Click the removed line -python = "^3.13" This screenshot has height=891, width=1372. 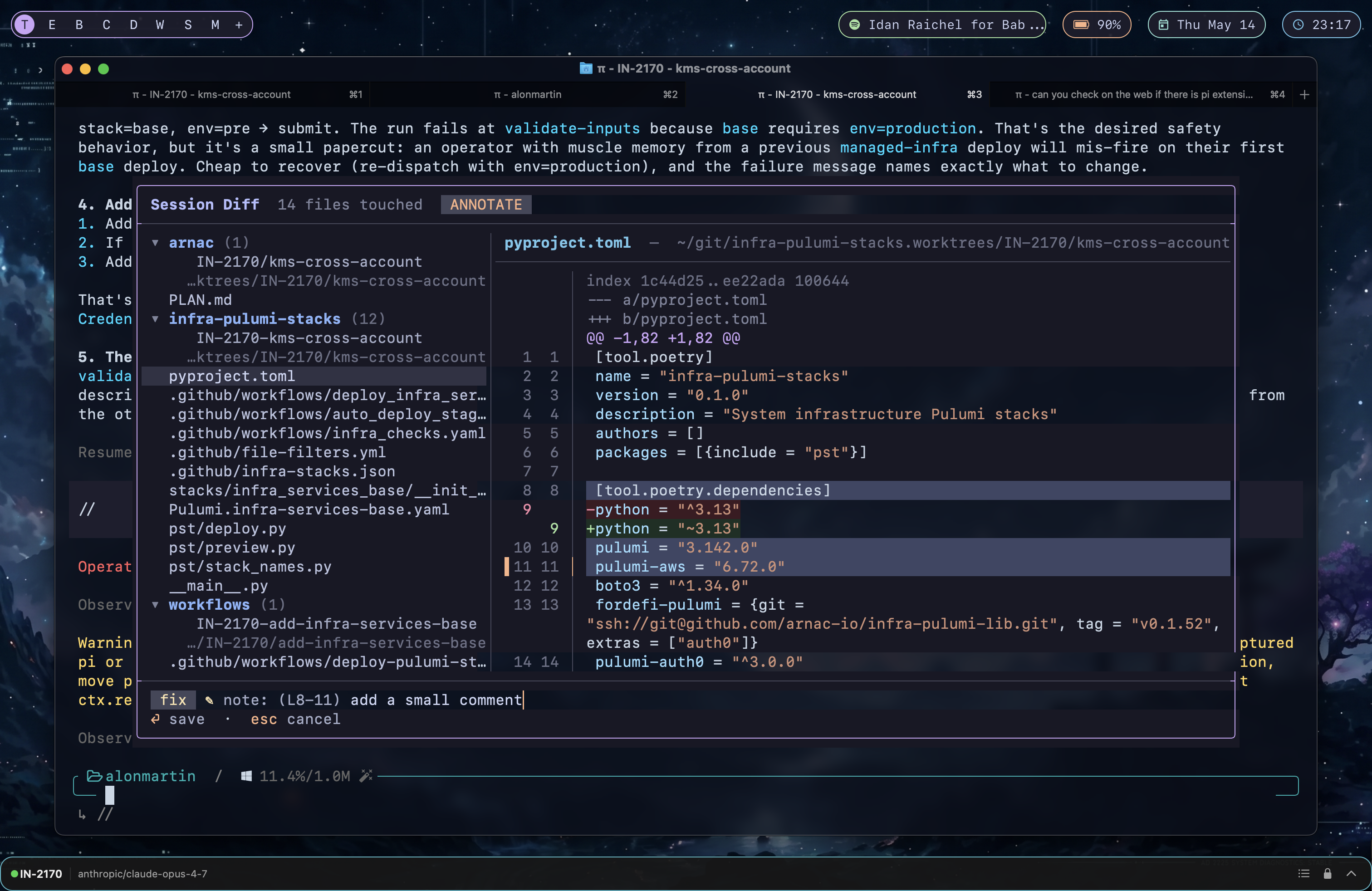pyautogui.click(x=662, y=509)
